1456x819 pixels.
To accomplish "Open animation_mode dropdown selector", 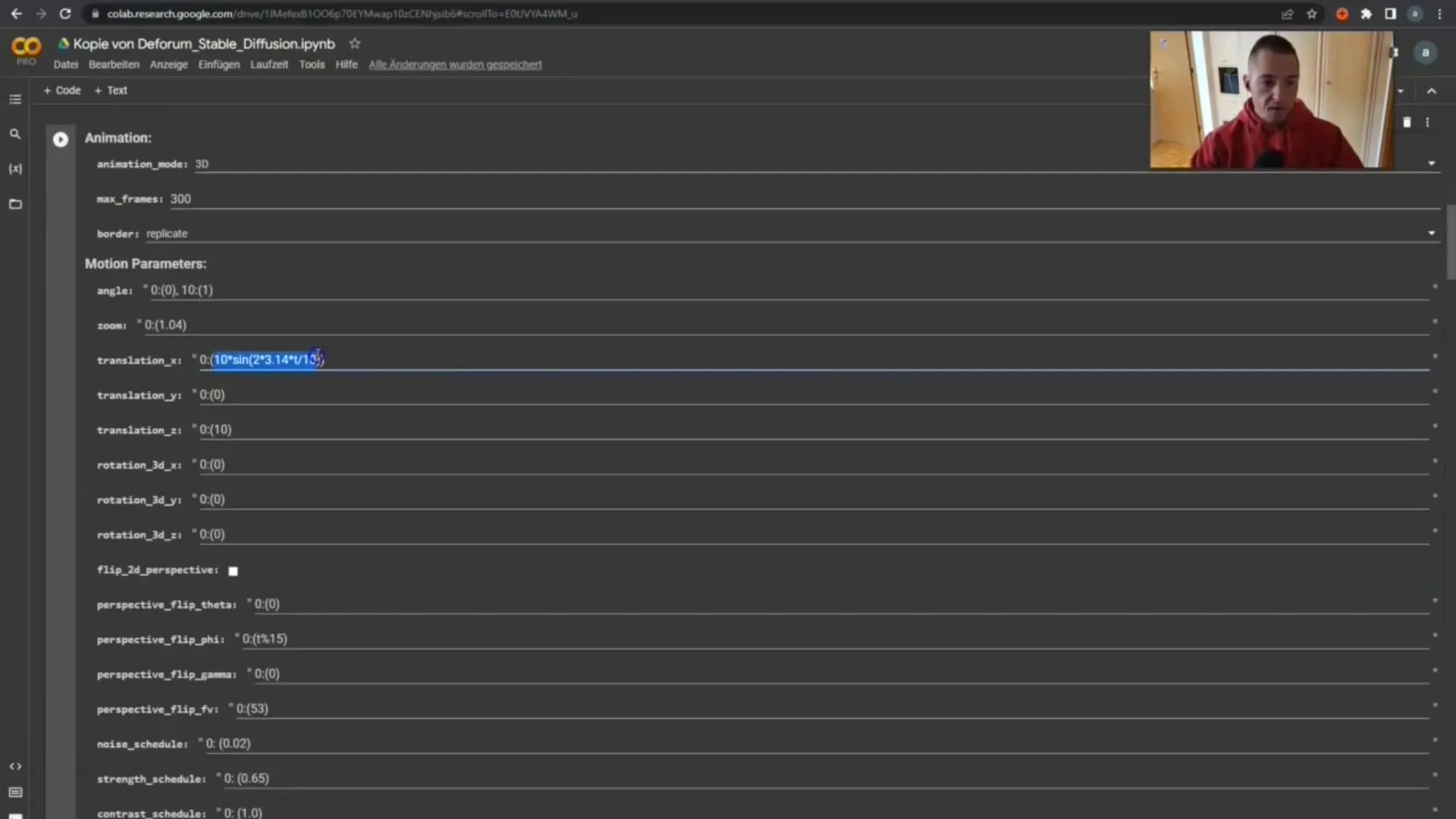I will [1433, 164].
